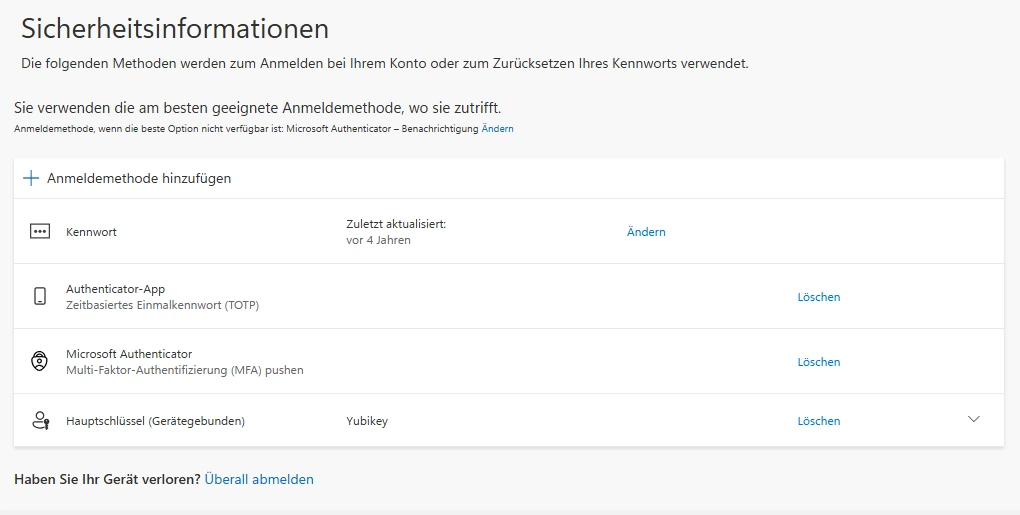Click the Überall abmelden link
This screenshot has width=1020, height=515.
tap(259, 479)
